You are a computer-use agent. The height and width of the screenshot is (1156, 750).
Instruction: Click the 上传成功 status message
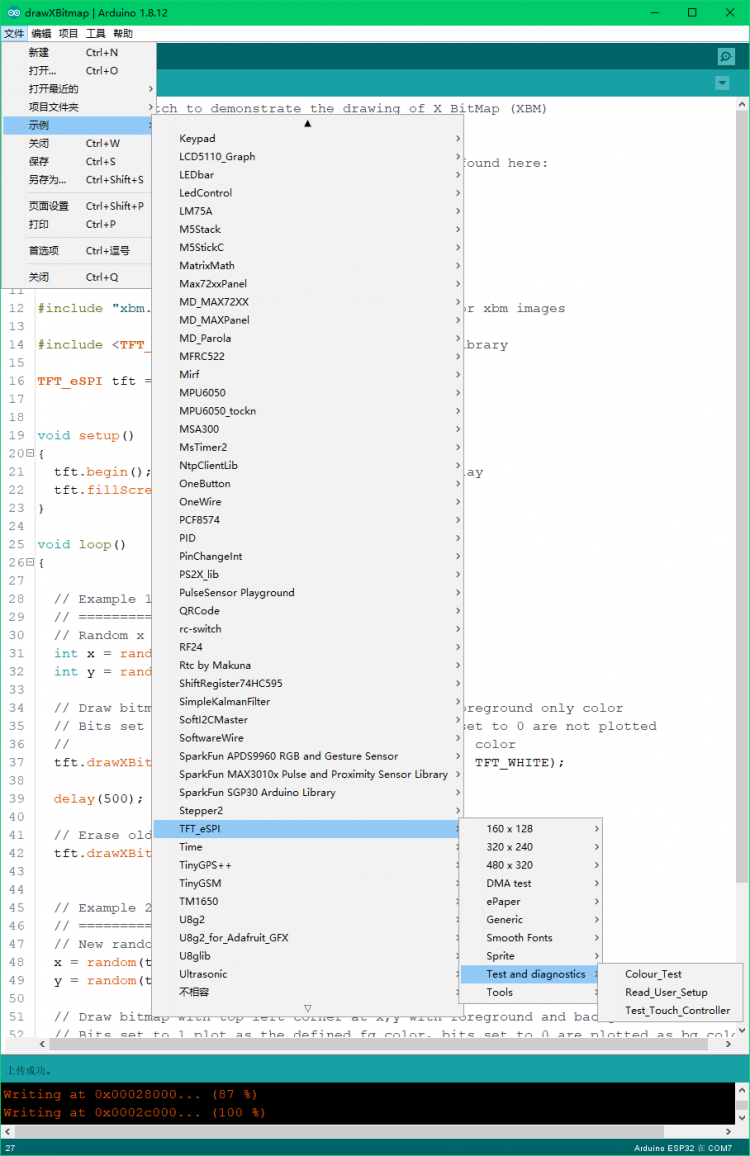[29, 1070]
